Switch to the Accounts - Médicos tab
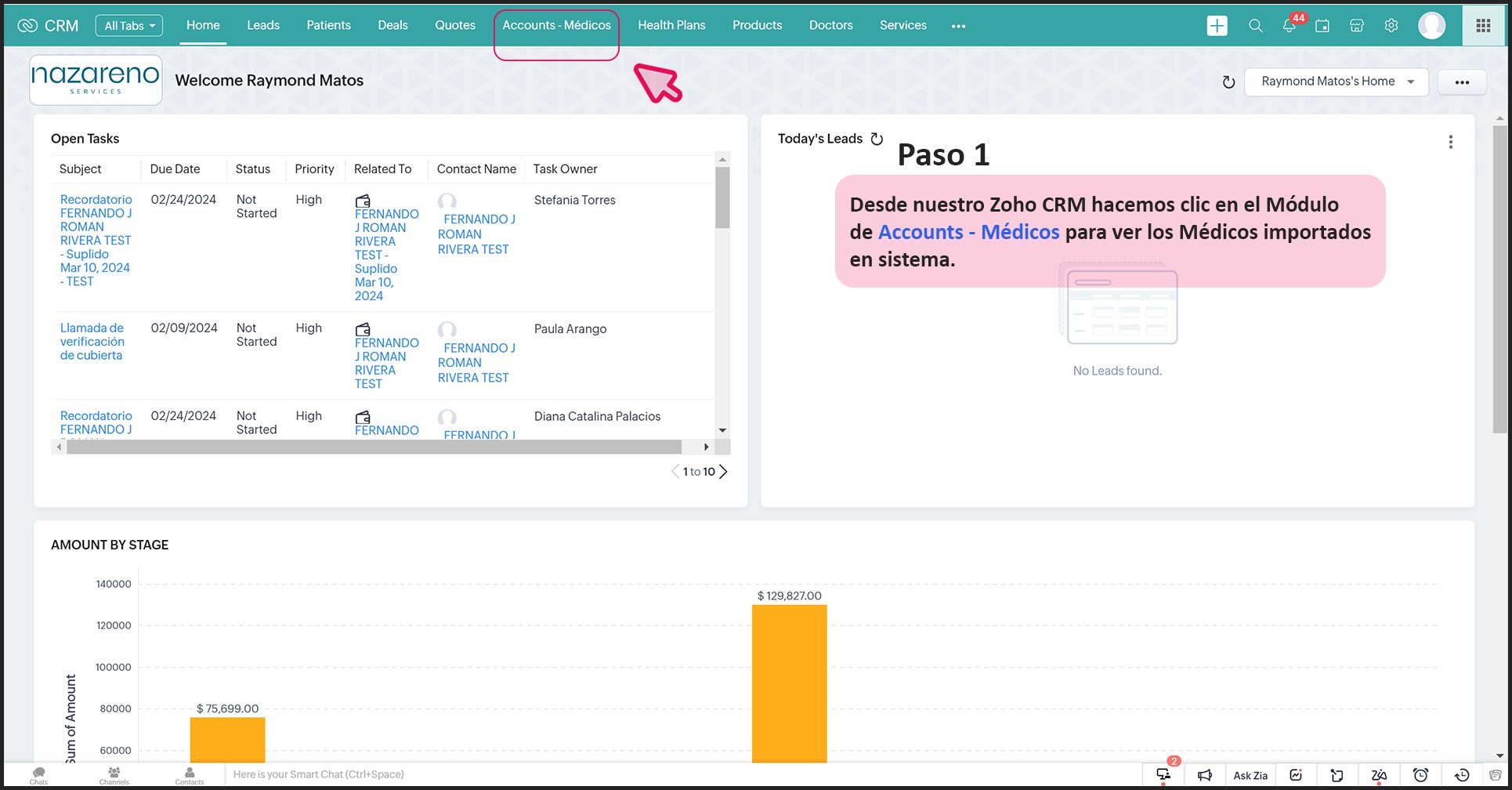 pyautogui.click(x=556, y=26)
